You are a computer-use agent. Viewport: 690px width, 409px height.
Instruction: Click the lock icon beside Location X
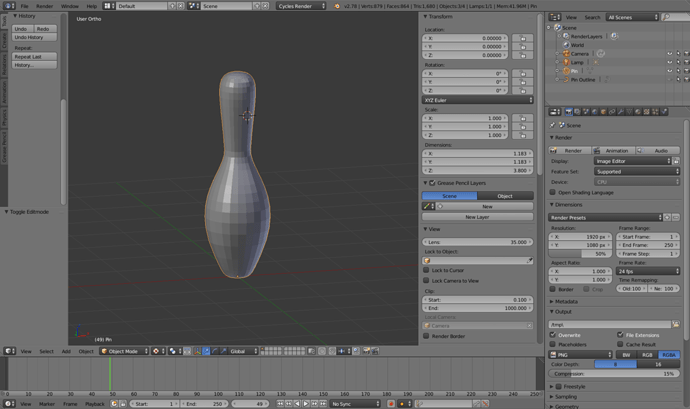523,38
